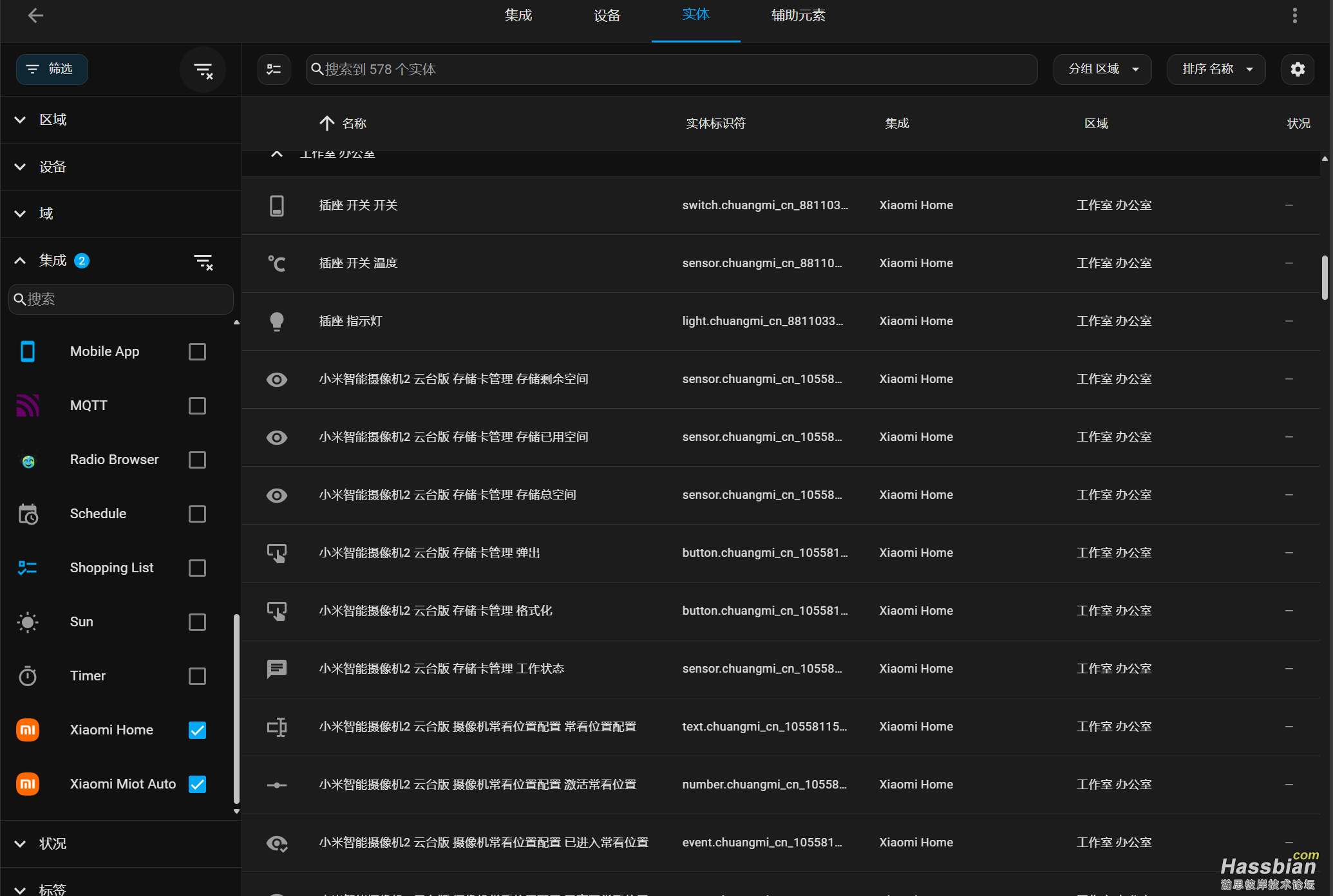Viewport: 1333px width, 896px height.
Task: Uncheck the Xiaomi Miot Auto checkbox
Action: [x=197, y=784]
